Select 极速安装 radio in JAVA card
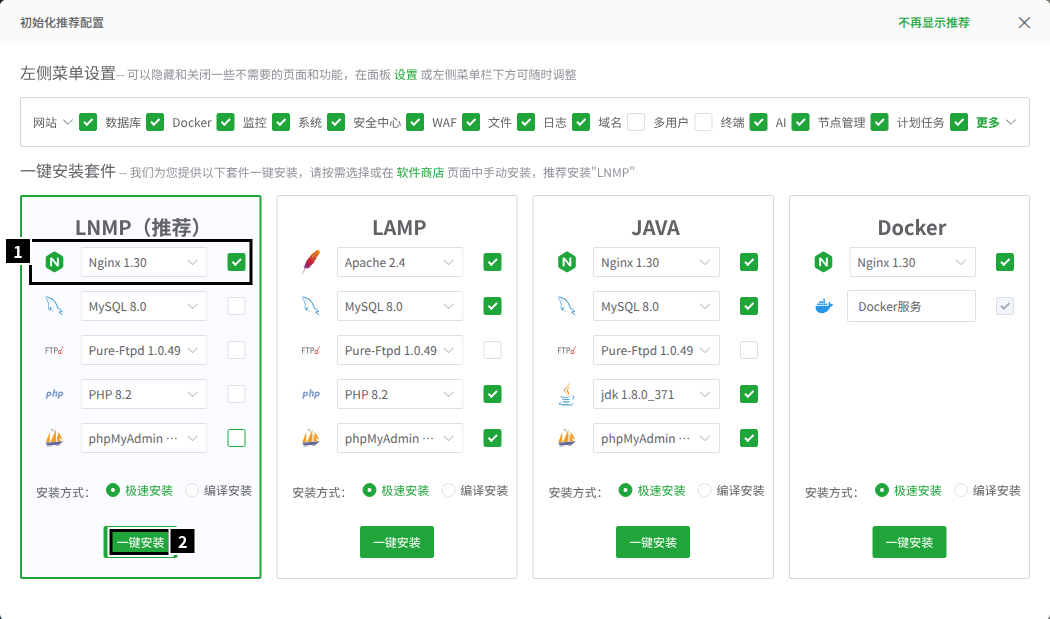1050x619 pixels. 625,490
